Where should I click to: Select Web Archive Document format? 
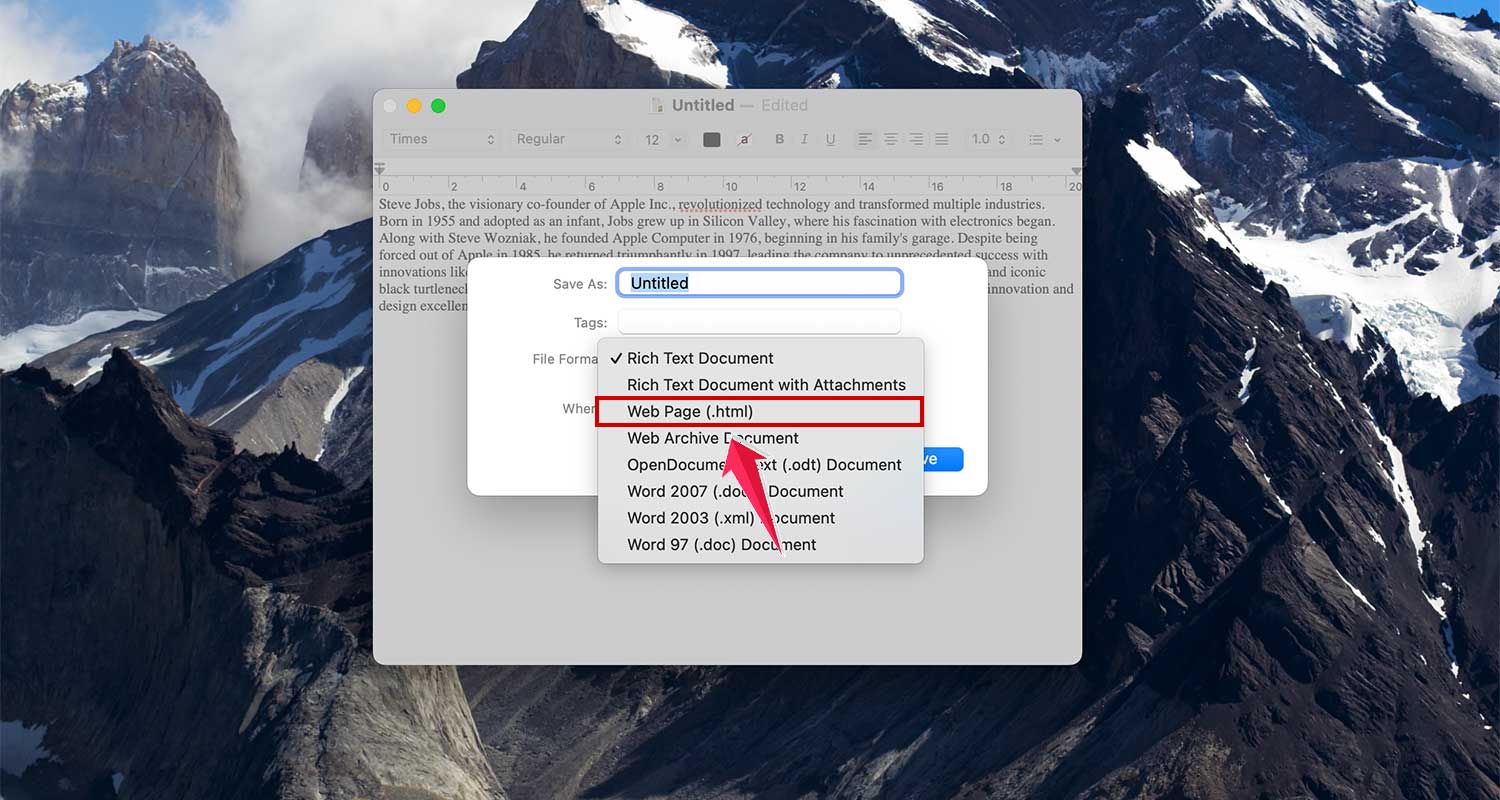712,438
